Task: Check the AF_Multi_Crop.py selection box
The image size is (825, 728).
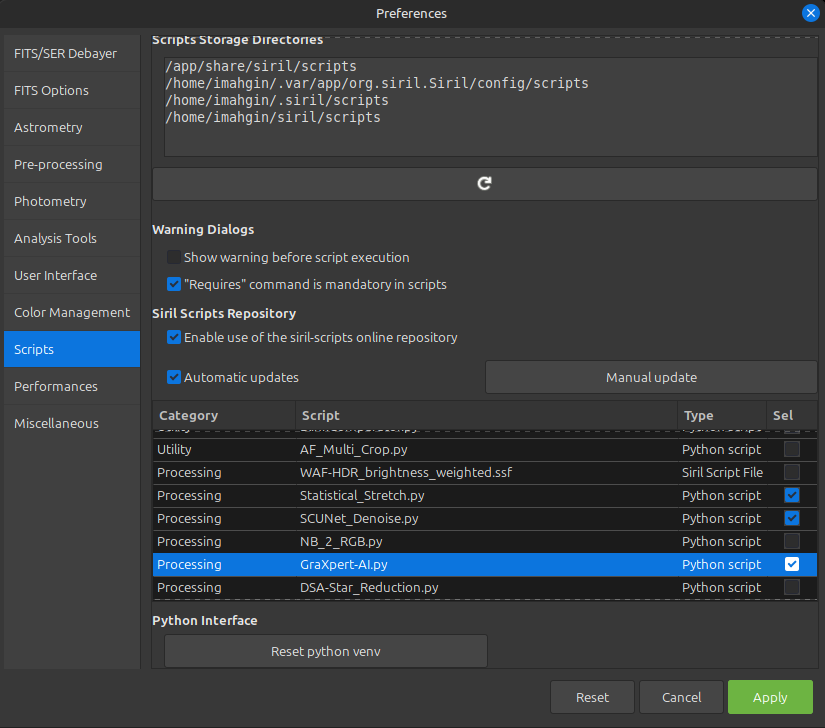Action: click(792, 449)
